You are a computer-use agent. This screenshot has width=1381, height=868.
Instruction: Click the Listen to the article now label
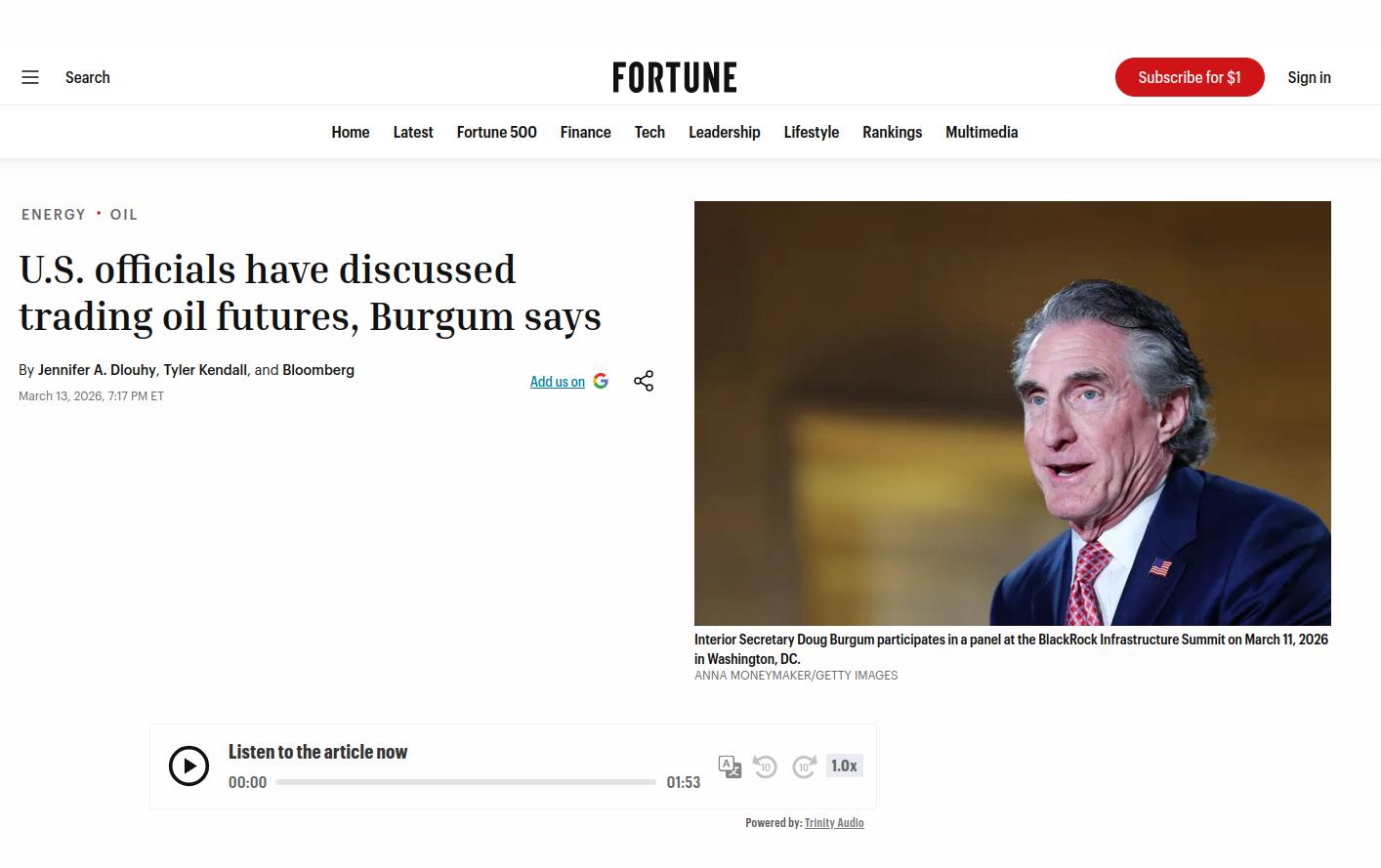point(317,752)
